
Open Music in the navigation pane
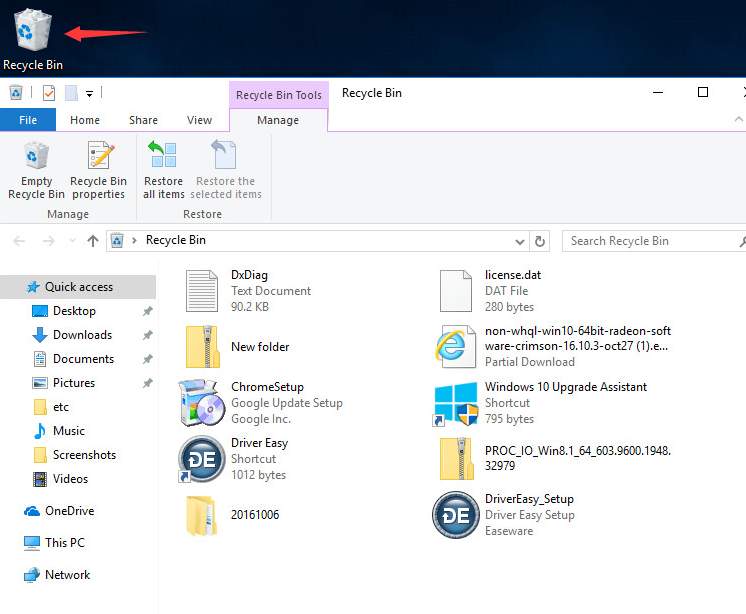click(x=69, y=431)
